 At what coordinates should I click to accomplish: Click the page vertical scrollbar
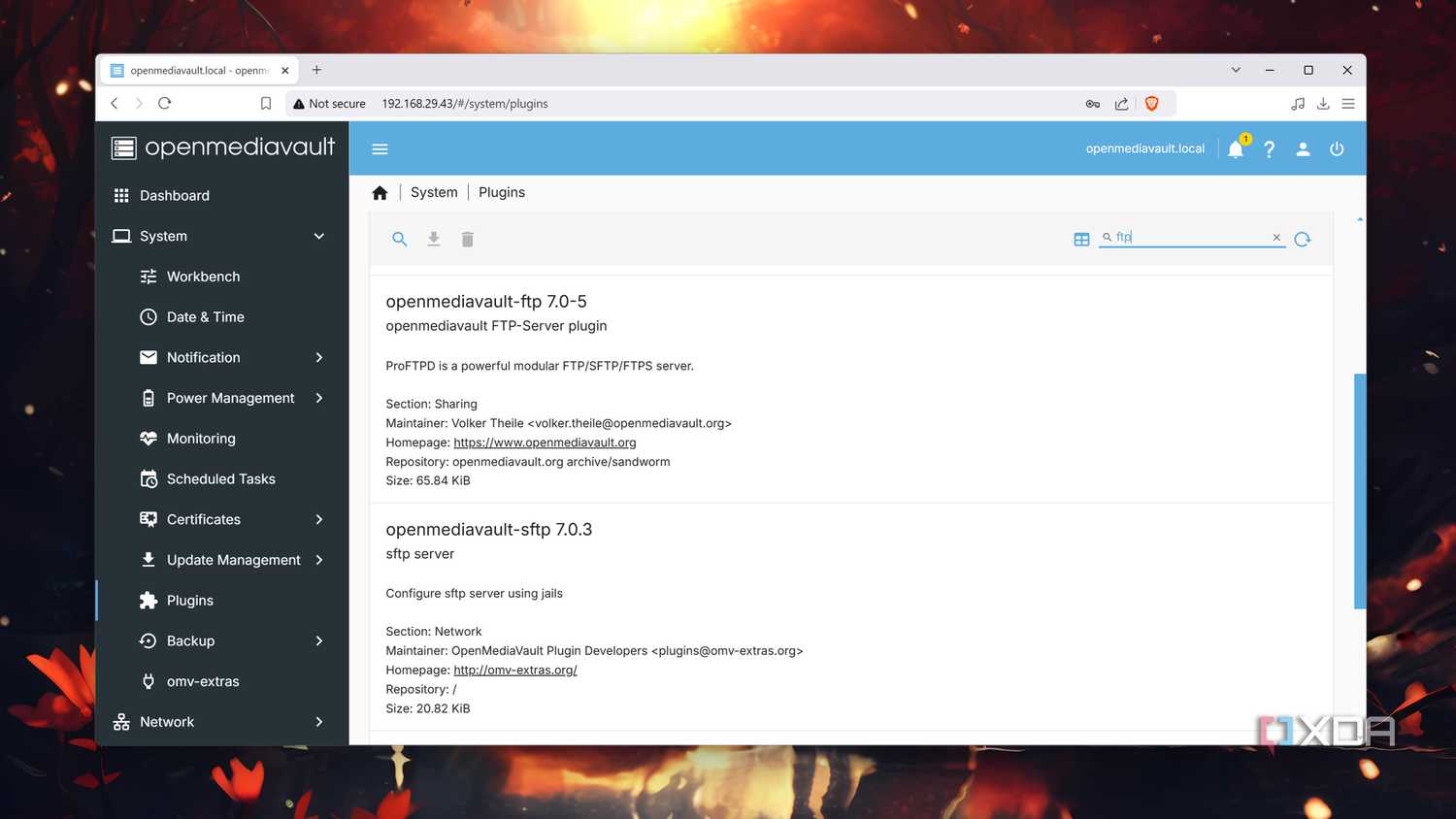pyautogui.click(x=1360, y=491)
